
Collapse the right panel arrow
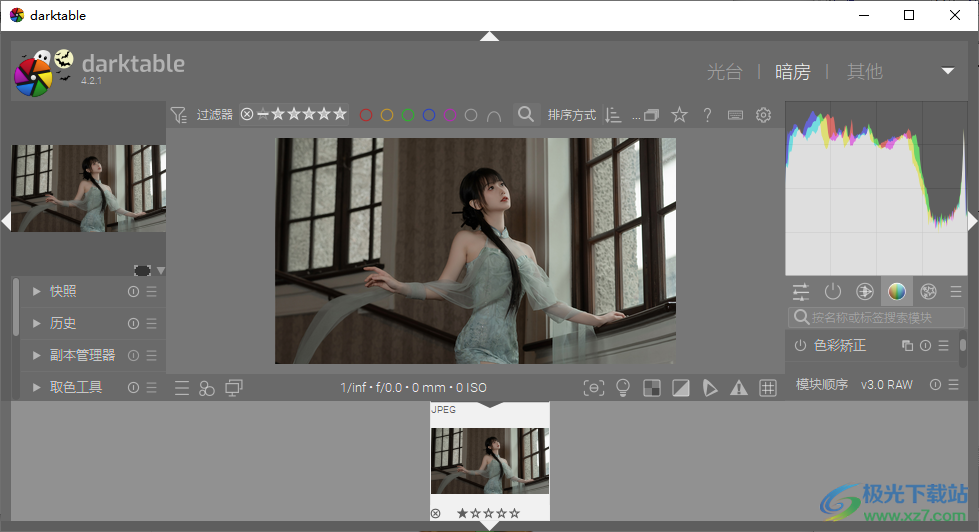(973, 221)
